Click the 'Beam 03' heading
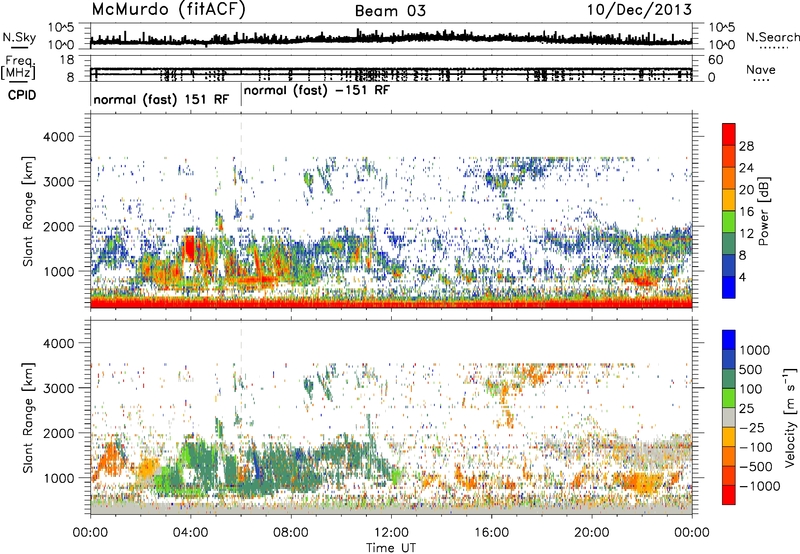Screen dimensions: 800x554 pos(390,11)
